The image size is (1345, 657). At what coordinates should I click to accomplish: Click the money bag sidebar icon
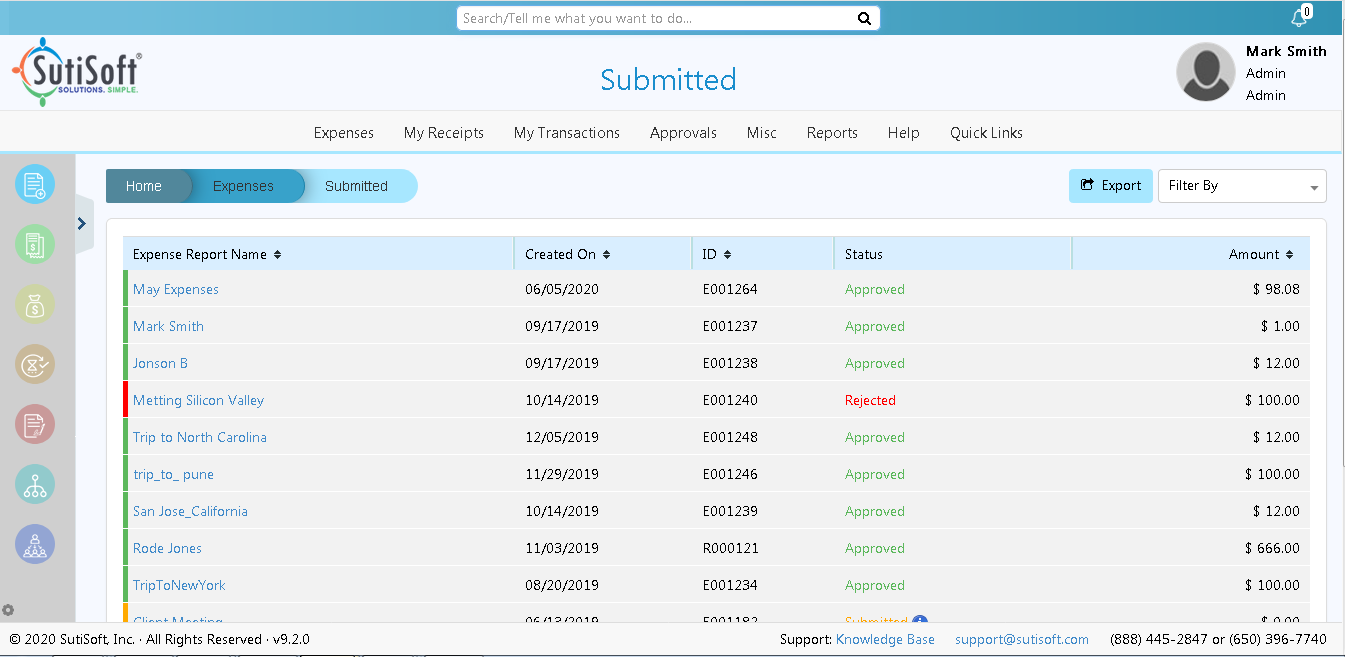pyautogui.click(x=35, y=305)
